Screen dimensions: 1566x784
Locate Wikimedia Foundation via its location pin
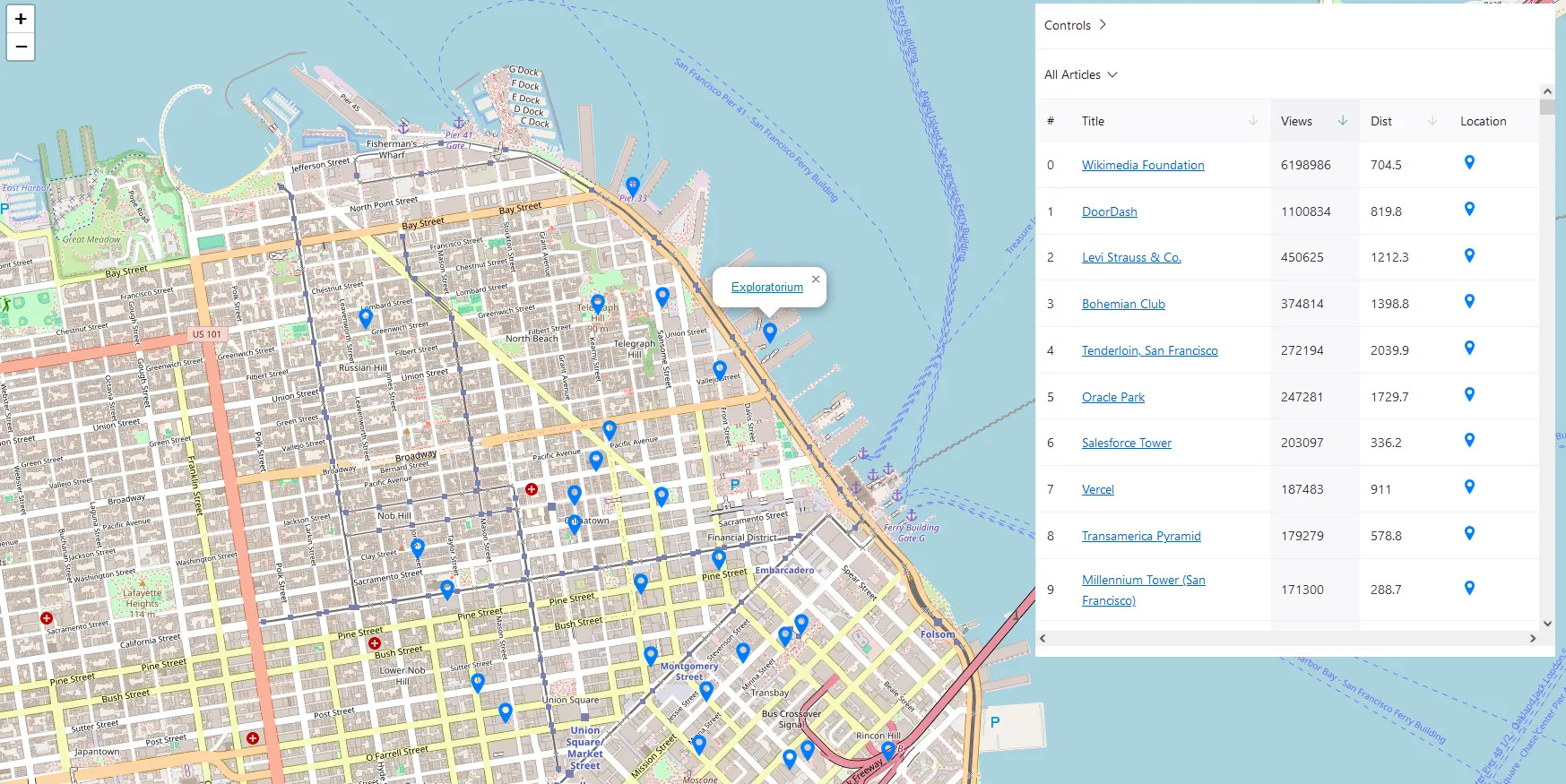(1469, 163)
